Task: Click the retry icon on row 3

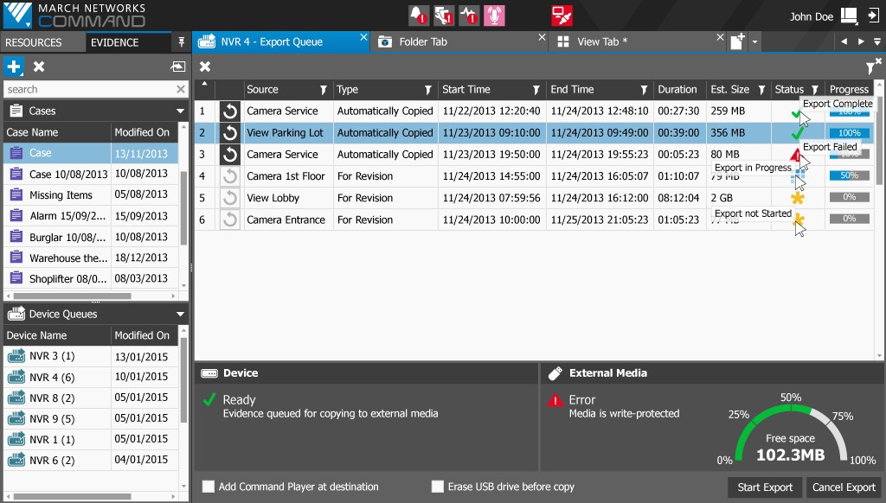Action: [x=230, y=155]
